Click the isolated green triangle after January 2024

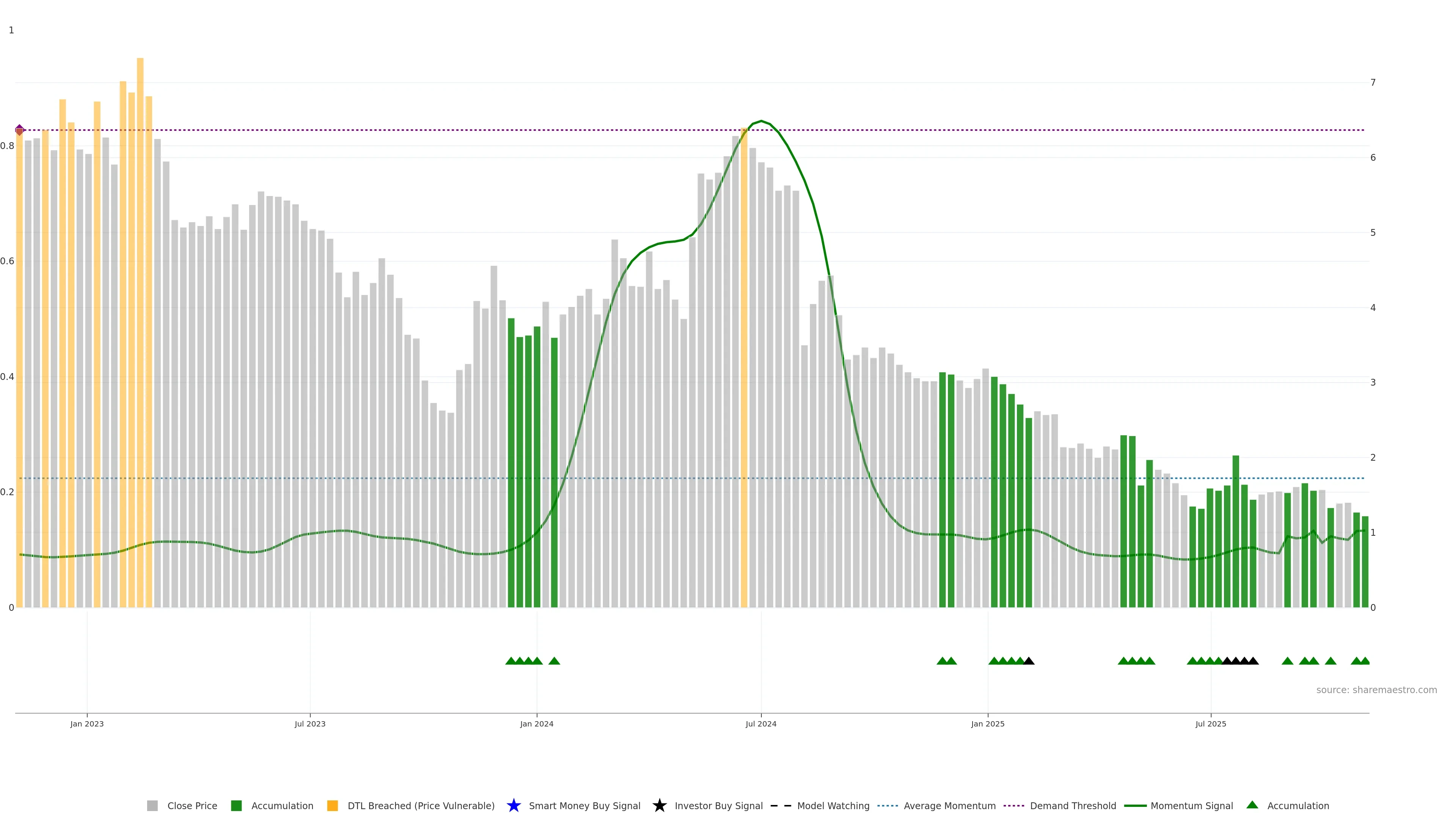click(554, 661)
